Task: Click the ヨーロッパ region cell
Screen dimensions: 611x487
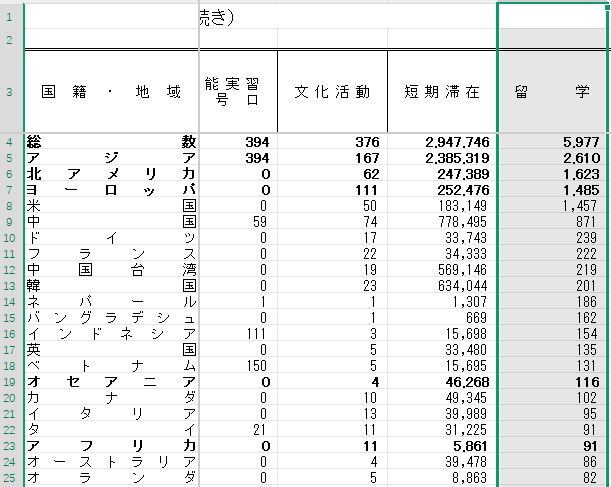Action: point(111,191)
